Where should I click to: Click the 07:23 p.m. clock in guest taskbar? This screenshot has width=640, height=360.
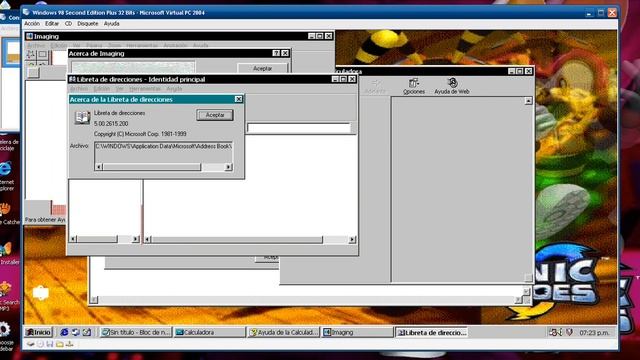(594, 333)
